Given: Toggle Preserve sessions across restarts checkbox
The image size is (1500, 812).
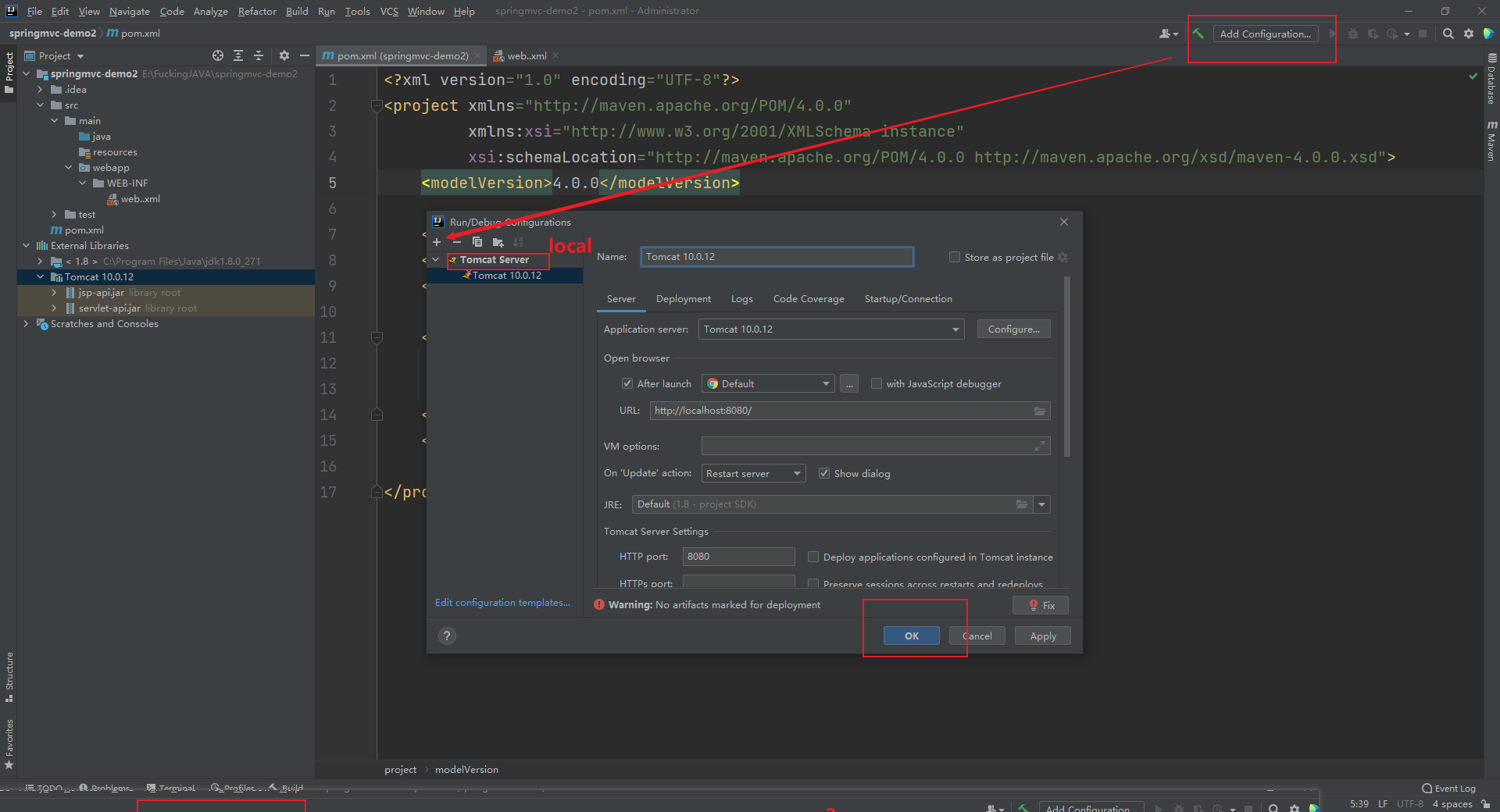Looking at the screenshot, I should 813,583.
